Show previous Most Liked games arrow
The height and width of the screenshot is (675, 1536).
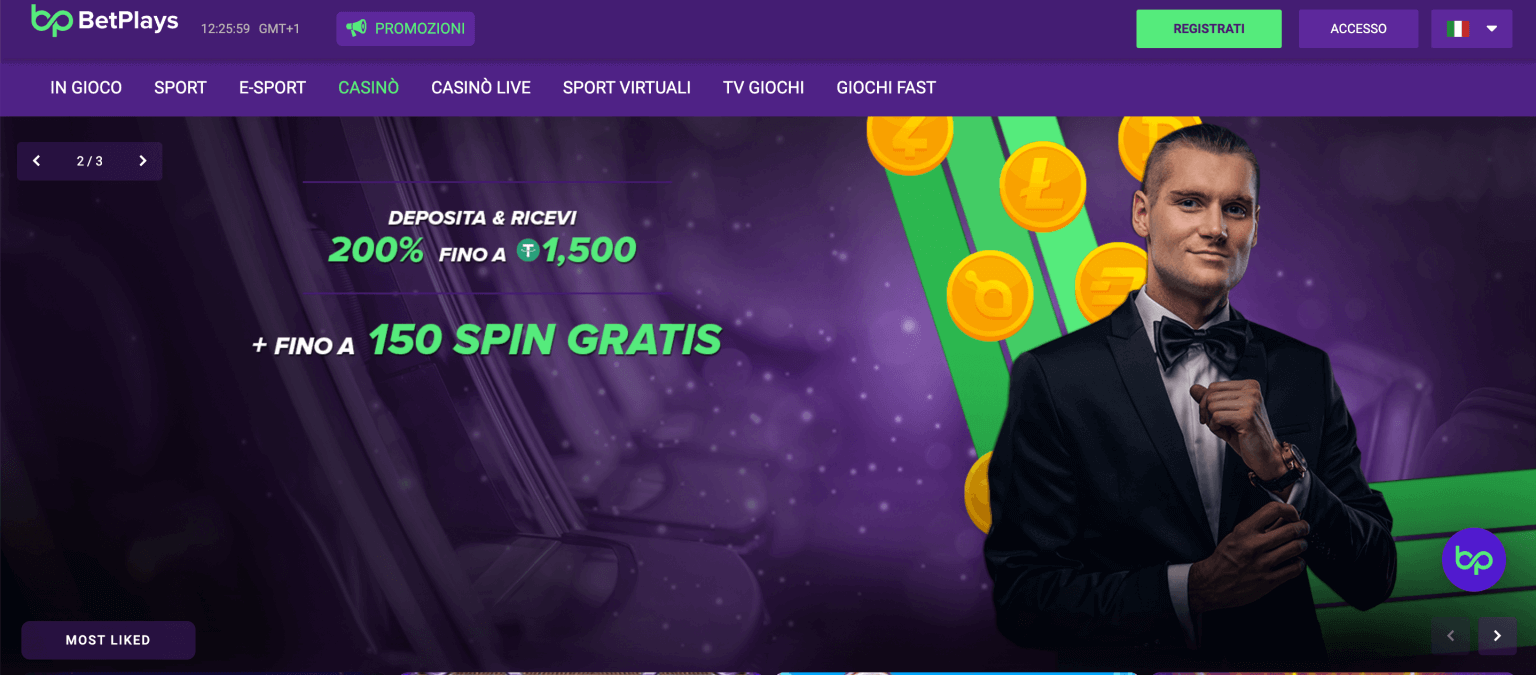pos(1450,636)
